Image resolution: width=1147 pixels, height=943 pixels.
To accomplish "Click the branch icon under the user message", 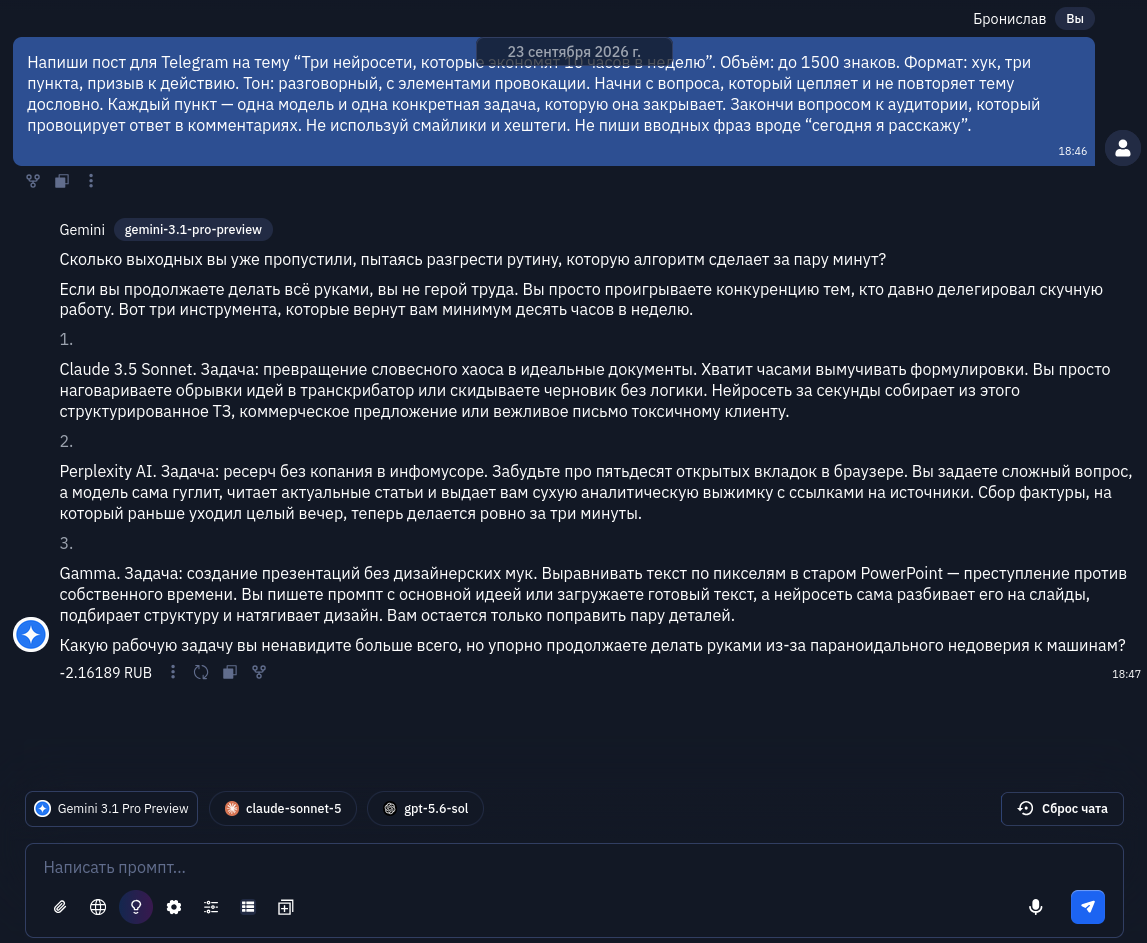I will (x=33, y=181).
